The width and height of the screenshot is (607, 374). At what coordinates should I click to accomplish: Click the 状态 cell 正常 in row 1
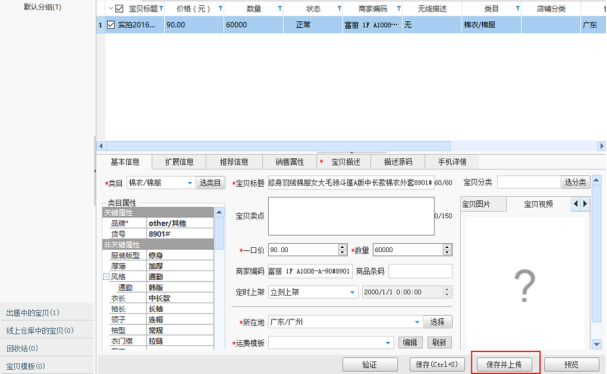click(313, 25)
